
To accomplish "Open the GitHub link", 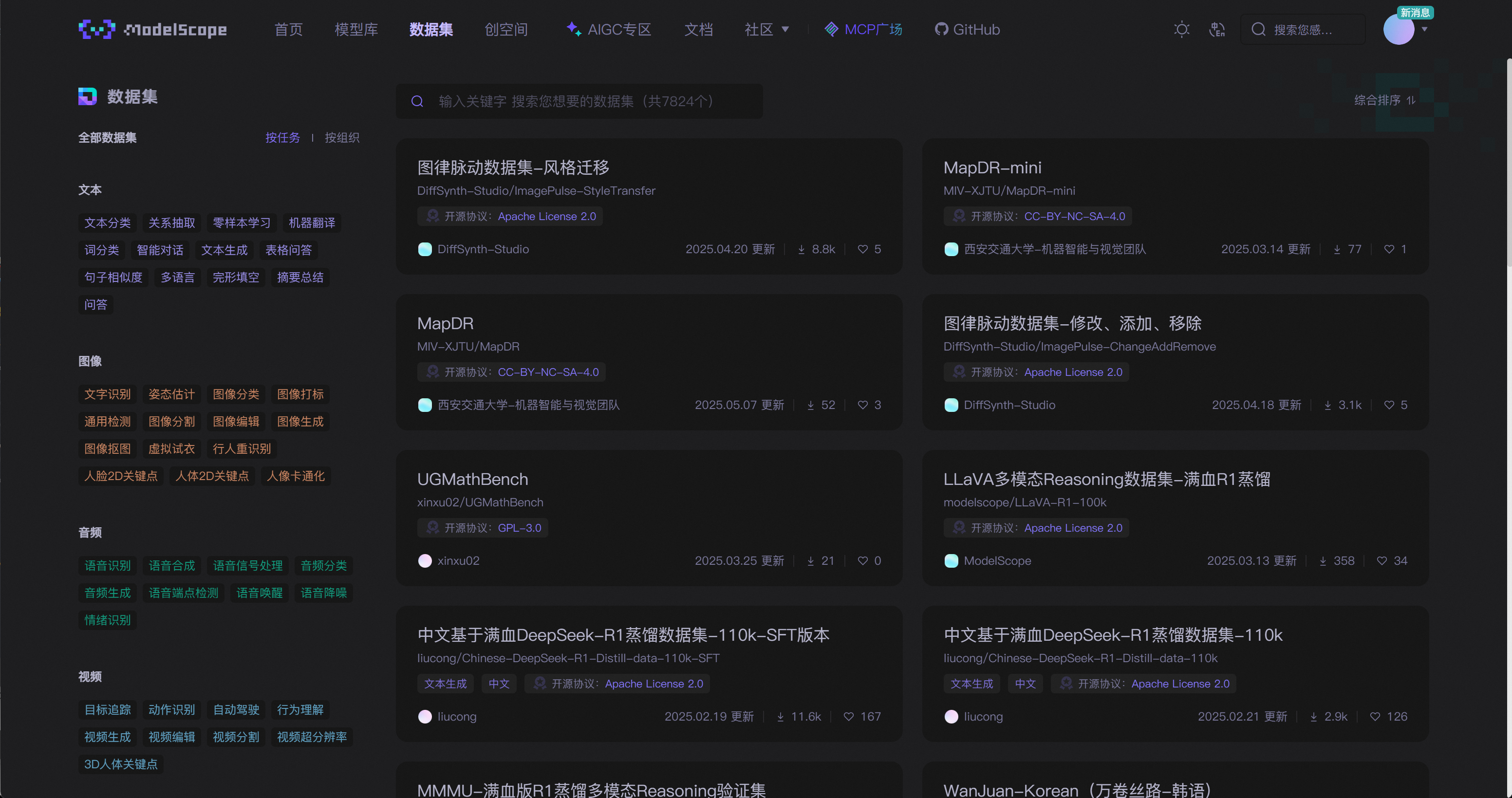I will [x=967, y=29].
